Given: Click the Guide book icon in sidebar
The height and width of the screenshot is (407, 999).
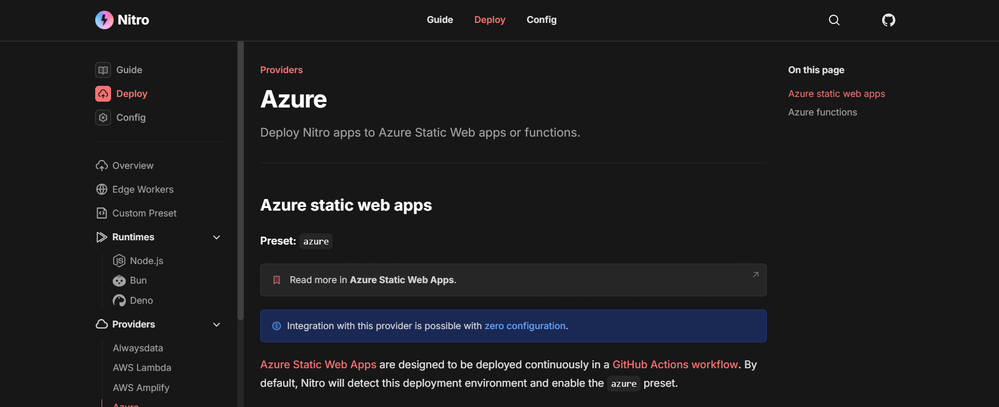Looking at the screenshot, I should (103, 70).
